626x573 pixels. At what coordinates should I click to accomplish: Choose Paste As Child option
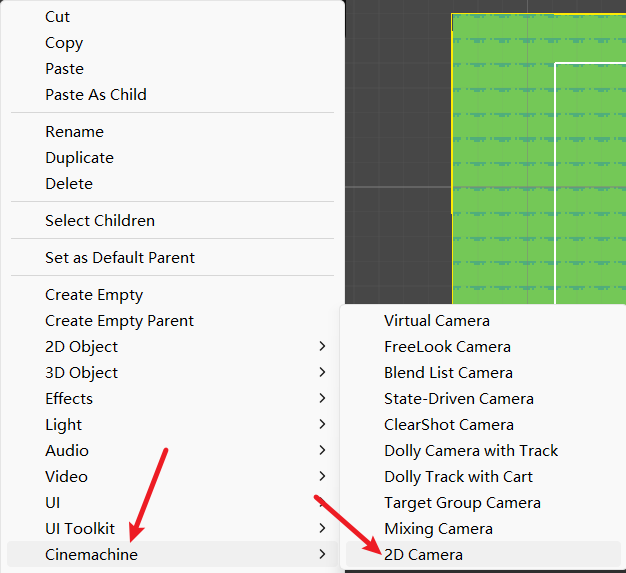96,95
